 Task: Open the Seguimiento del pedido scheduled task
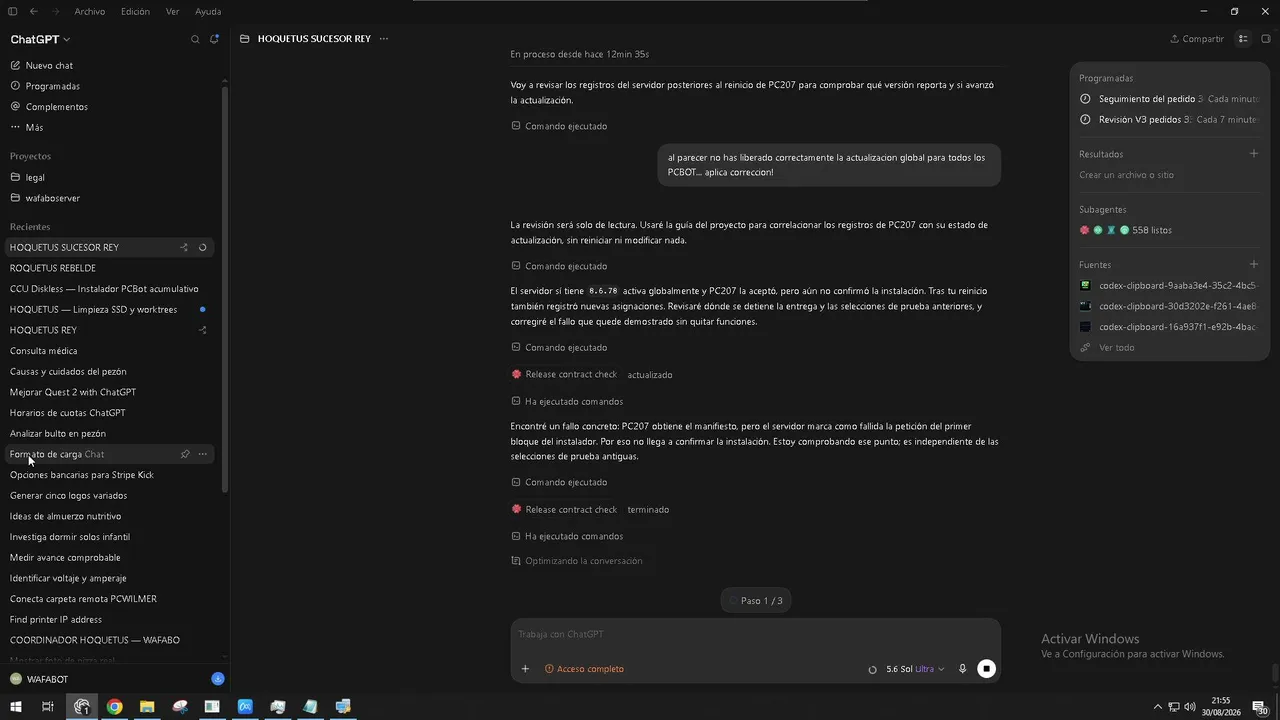[x=1169, y=99]
